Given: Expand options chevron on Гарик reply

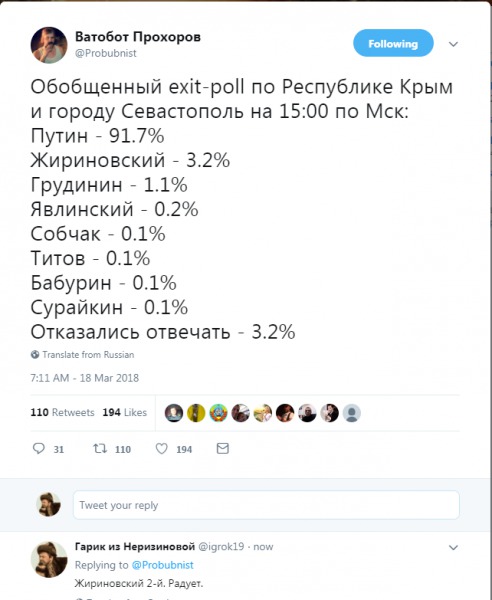Looking at the screenshot, I should pyautogui.click(x=453, y=548).
